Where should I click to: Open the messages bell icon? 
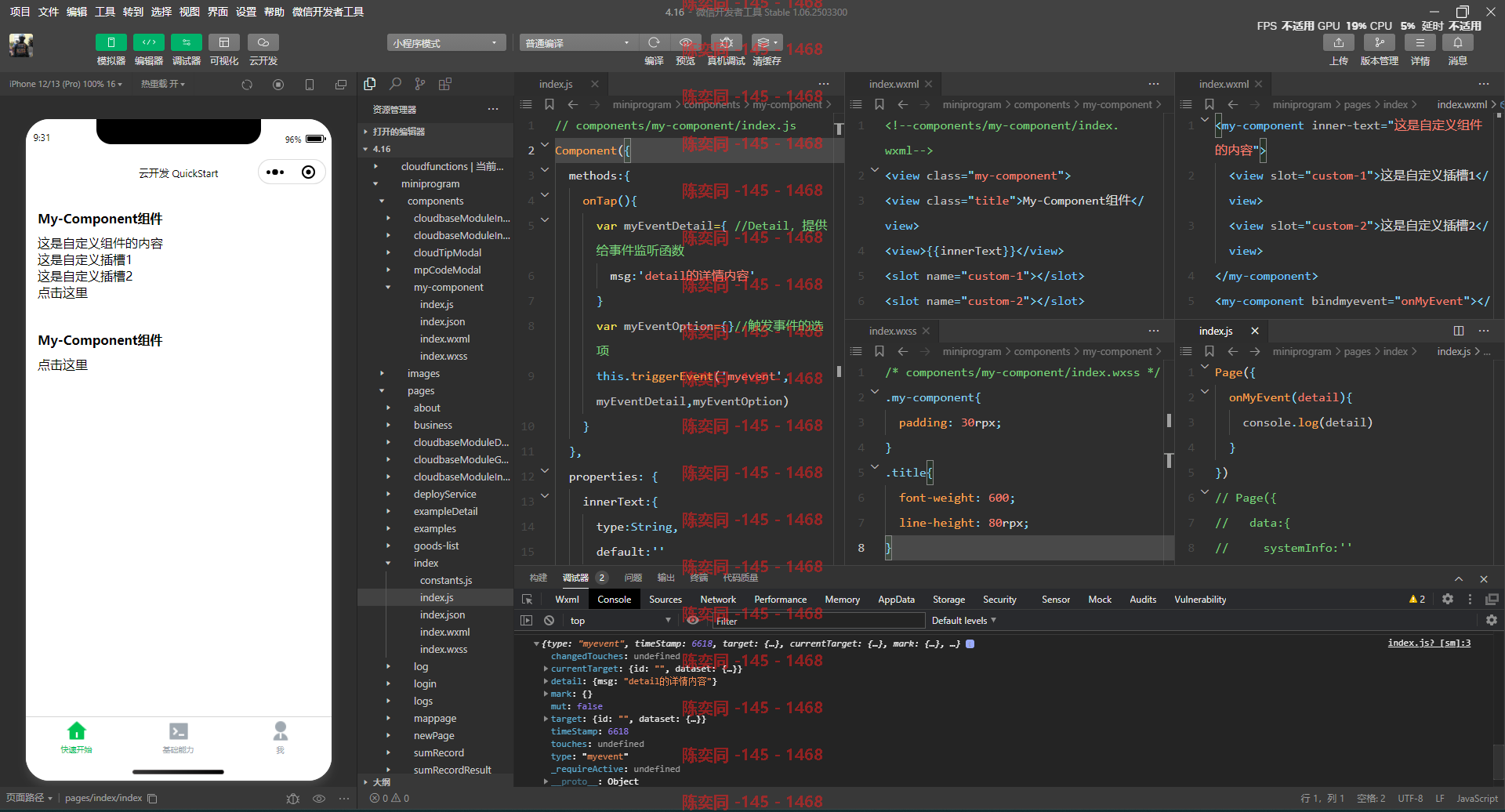1458,42
